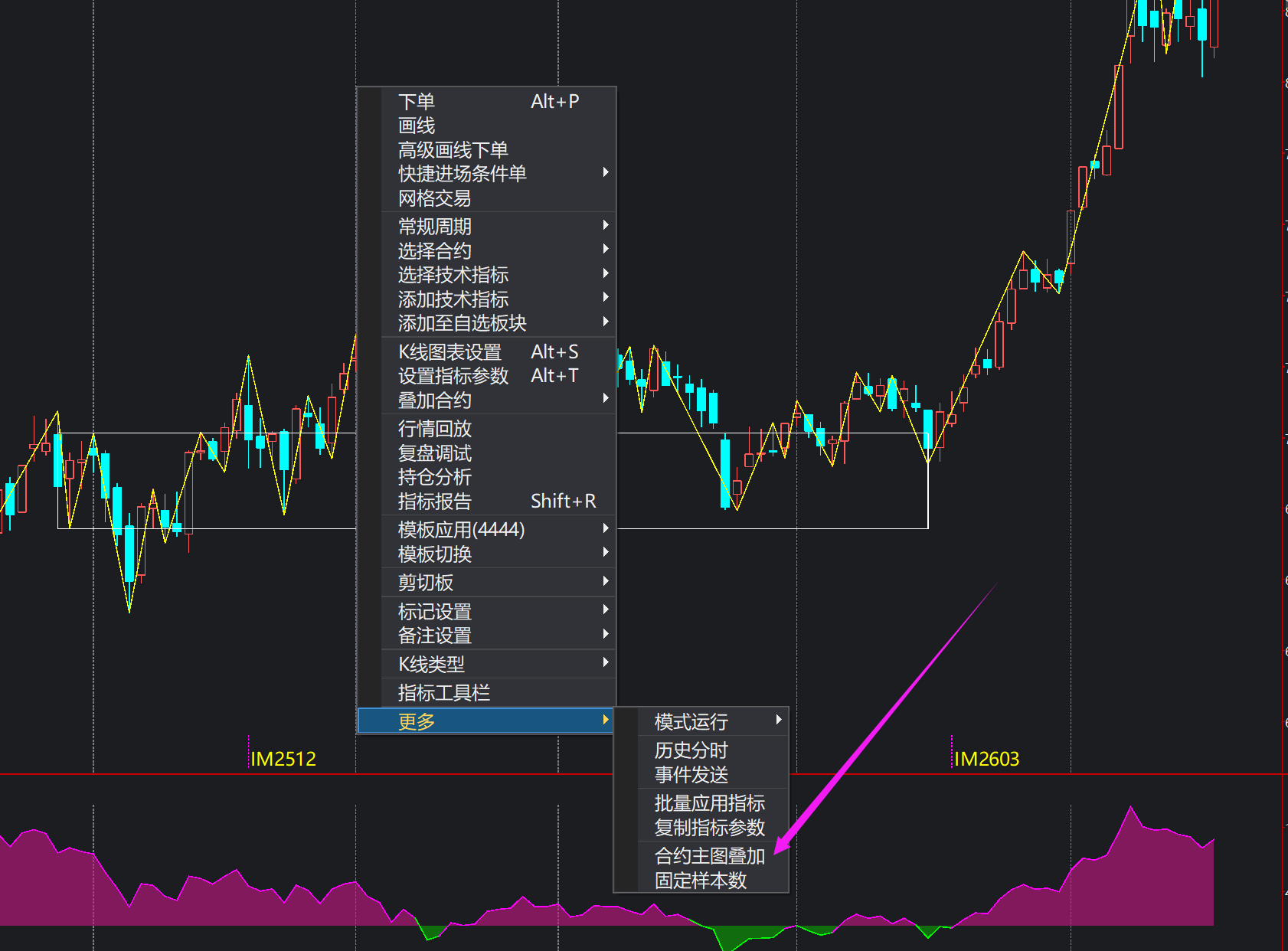Image resolution: width=1288 pixels, height=951 pixels.
Task: Open the K线类型 submenu
Action: (x=431, y=664)
